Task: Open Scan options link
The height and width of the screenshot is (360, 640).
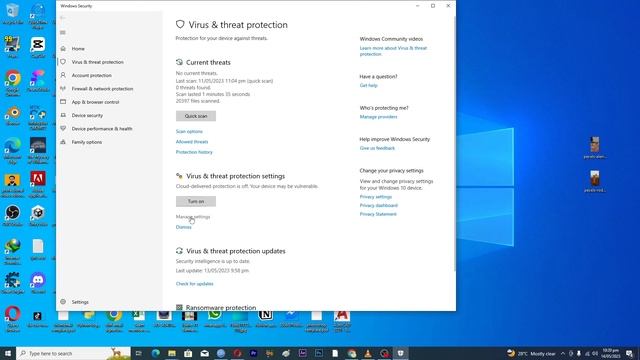Action: coord(189,131)
